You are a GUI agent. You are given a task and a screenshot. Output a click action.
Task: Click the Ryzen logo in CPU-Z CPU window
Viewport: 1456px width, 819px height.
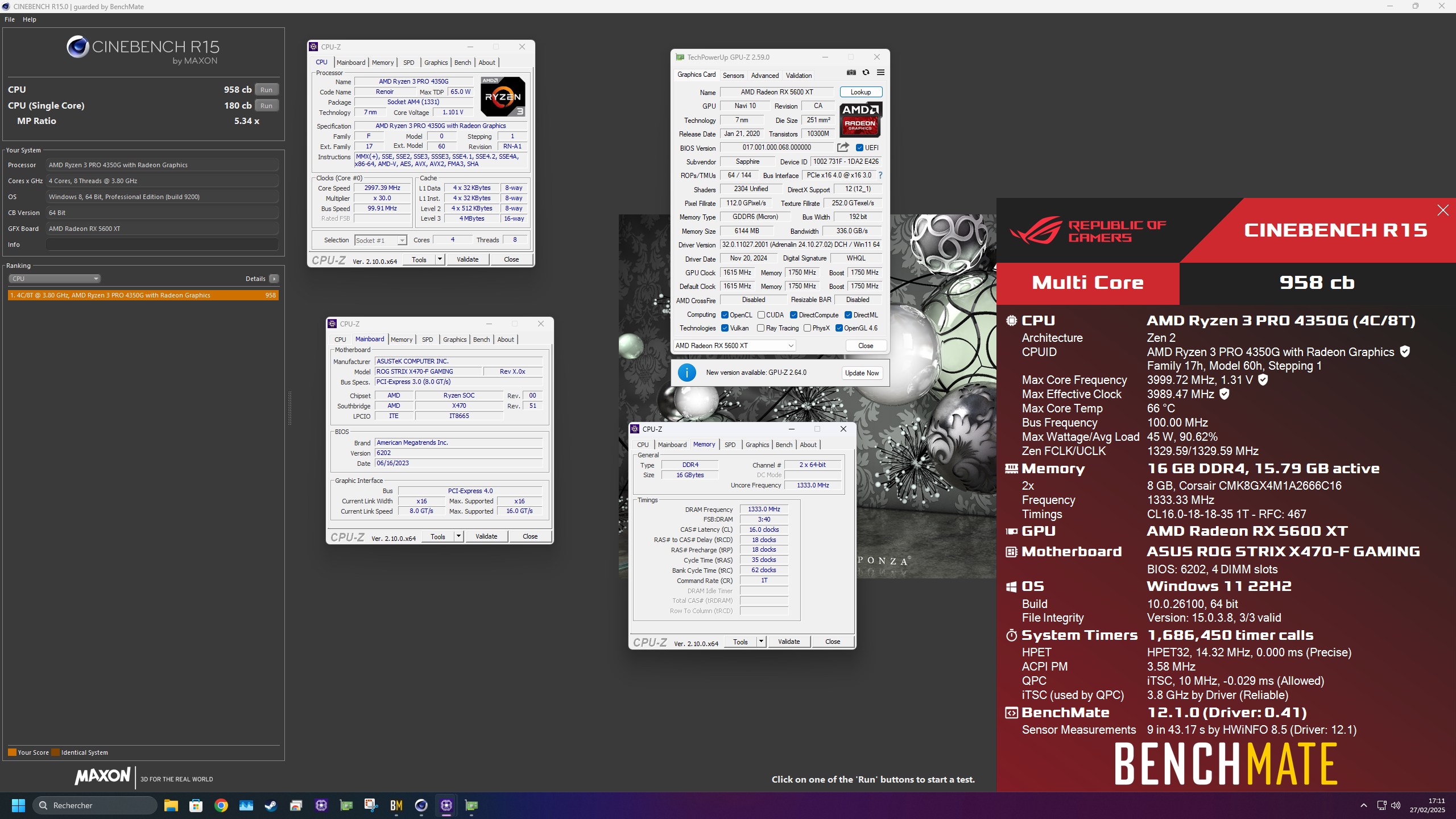[502, 97]
